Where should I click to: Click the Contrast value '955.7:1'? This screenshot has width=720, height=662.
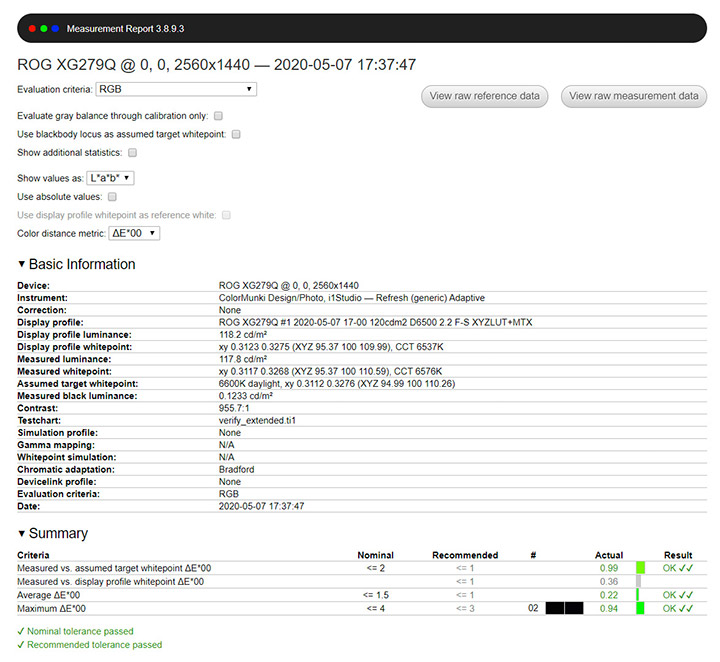point(234,408)
